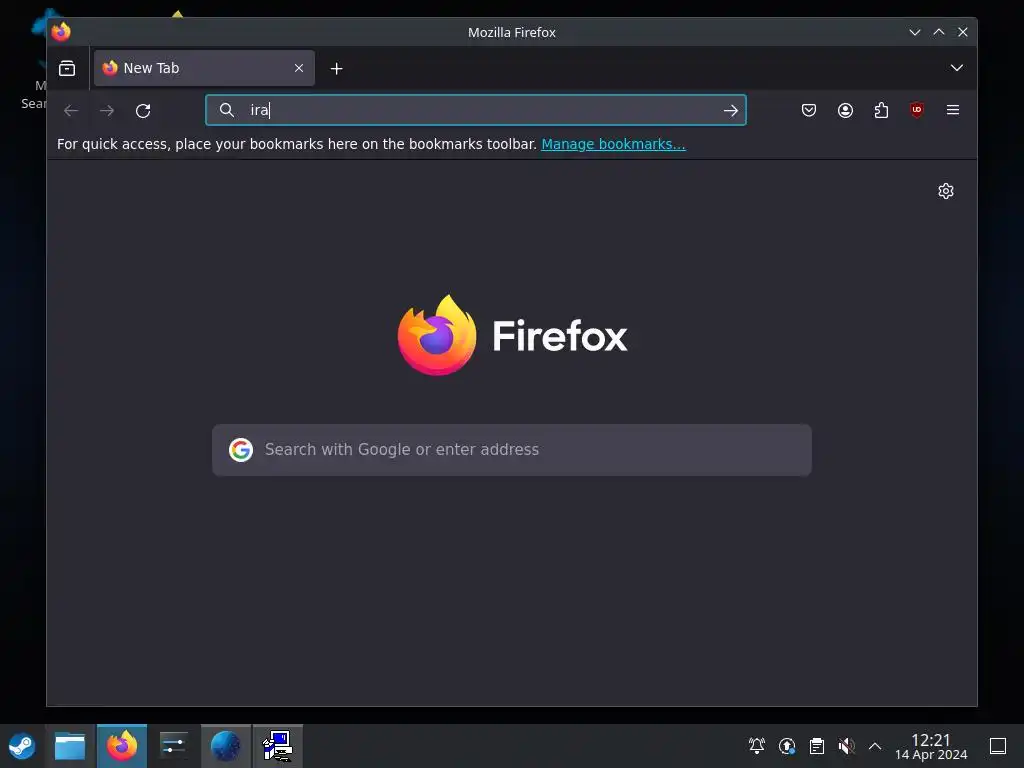Open the Firefox title bar window menu icon
The height and width of the screenshot is (768, 1024).
(61, 31)
